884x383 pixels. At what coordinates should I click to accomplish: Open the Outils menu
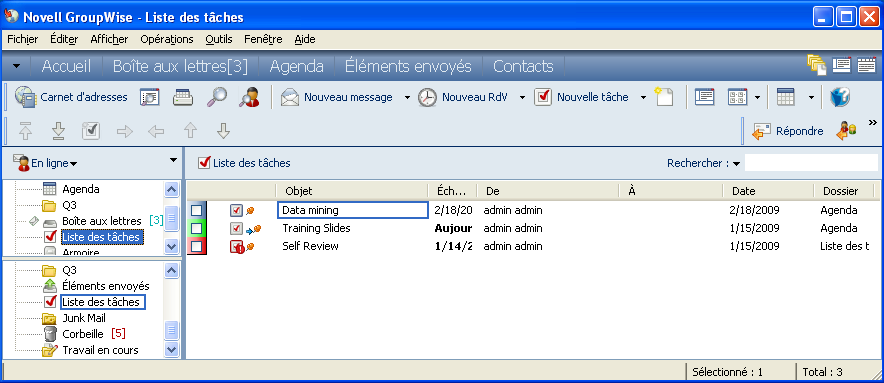(219, 39)
